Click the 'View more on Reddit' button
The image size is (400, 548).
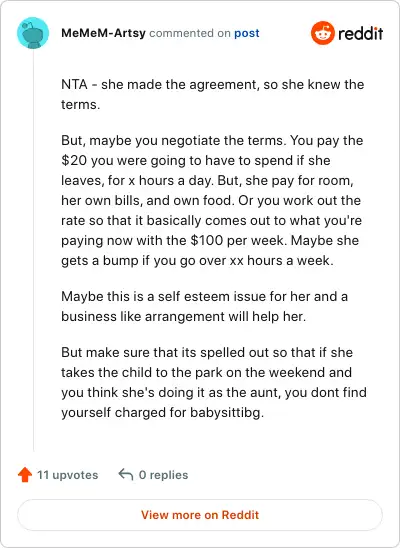[x=200, y=515]
